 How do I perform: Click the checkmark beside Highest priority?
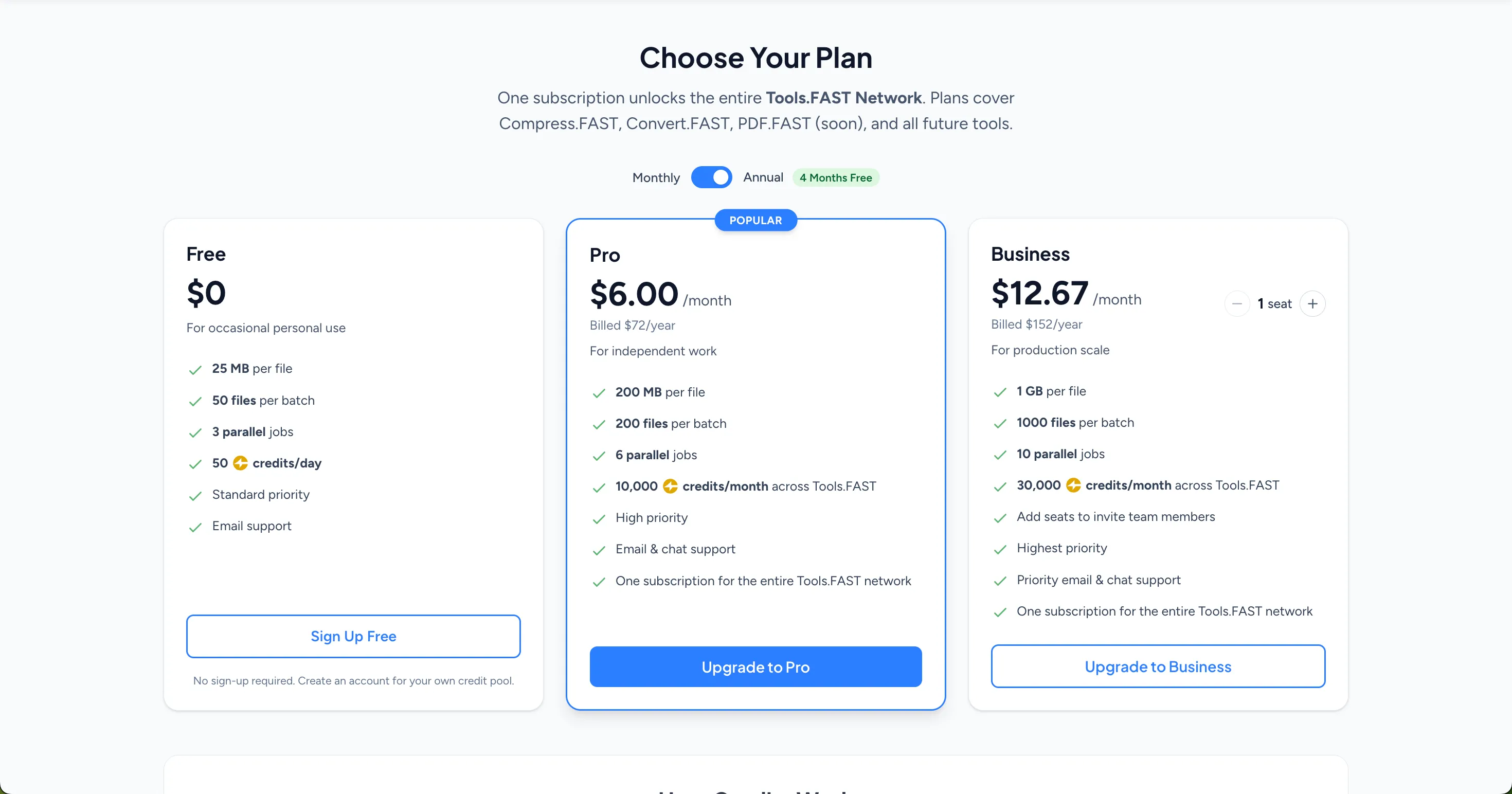(x=1000, y=549)
